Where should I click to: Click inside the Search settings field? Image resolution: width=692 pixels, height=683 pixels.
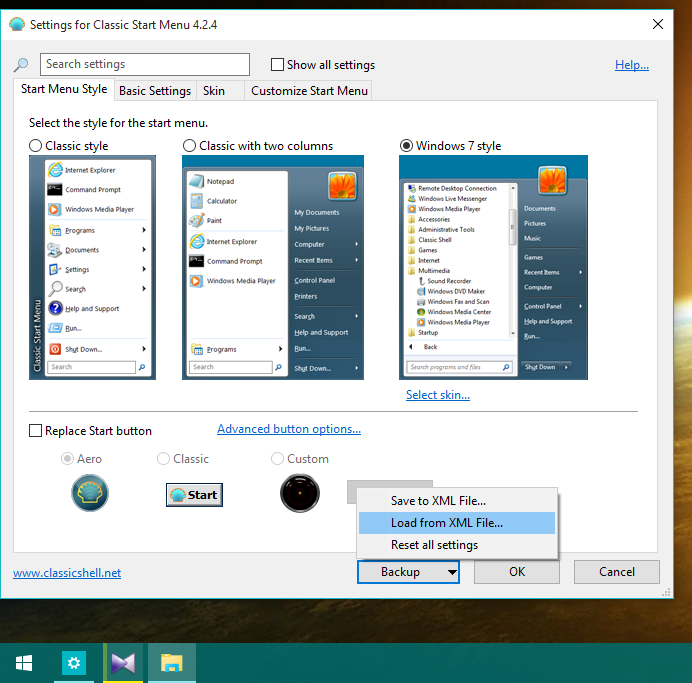pos(145,64)
